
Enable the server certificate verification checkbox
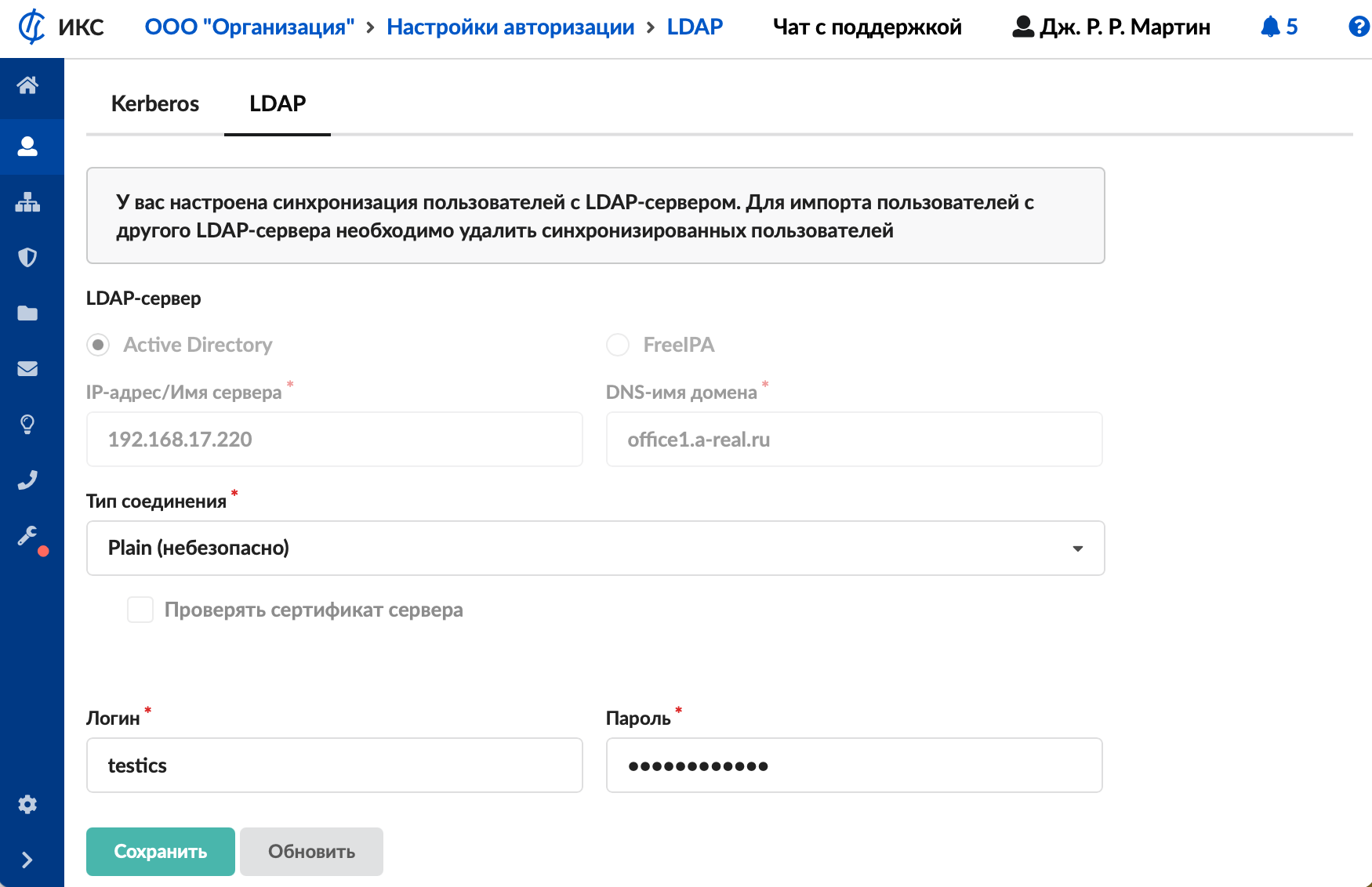click(x=140, y=610)
